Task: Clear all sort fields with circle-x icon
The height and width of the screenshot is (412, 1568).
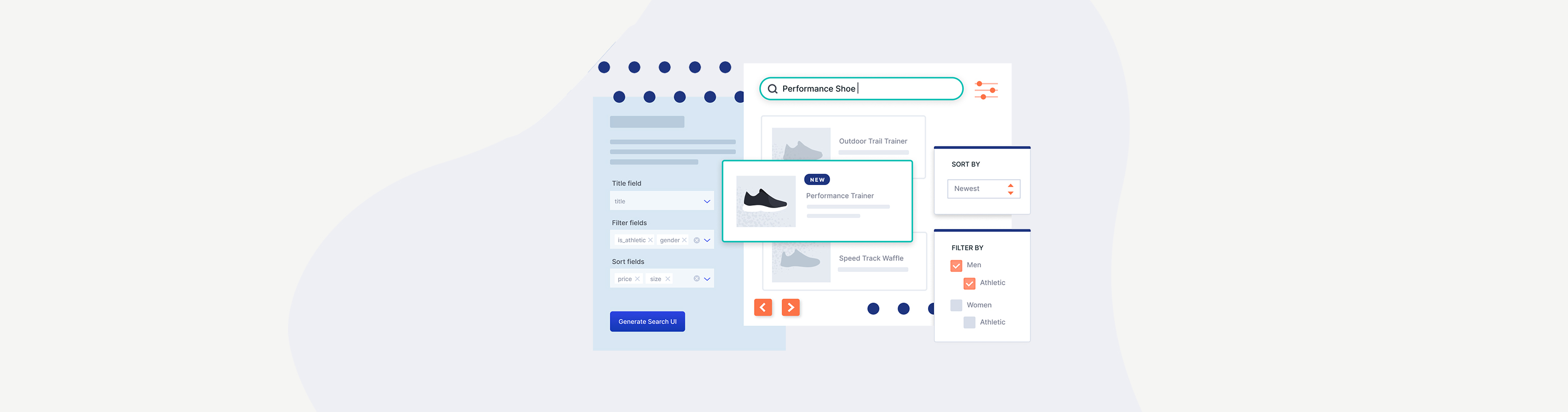Action: point(696,279)
